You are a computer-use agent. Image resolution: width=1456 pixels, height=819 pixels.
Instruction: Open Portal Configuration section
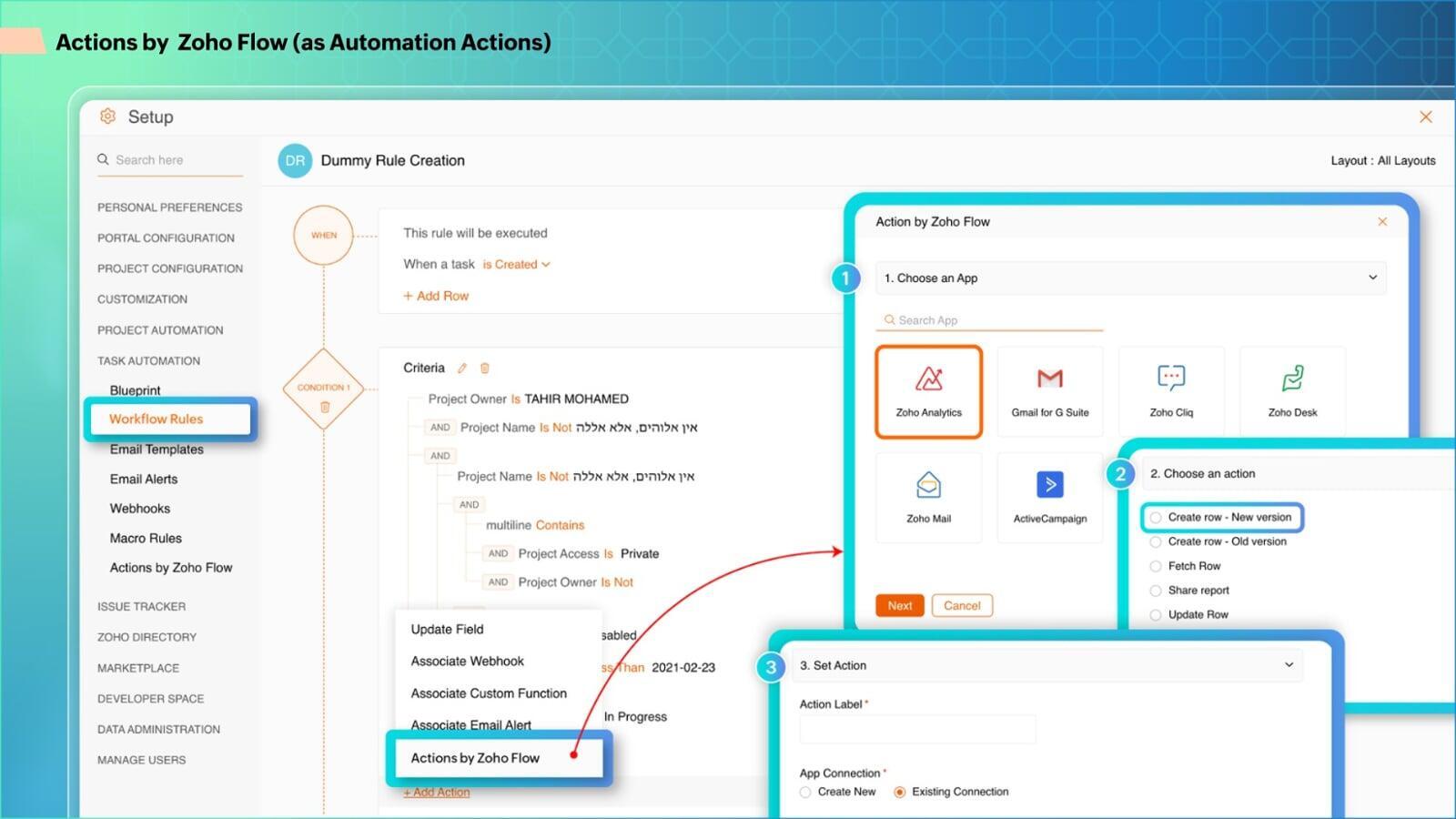click(166, 238)
